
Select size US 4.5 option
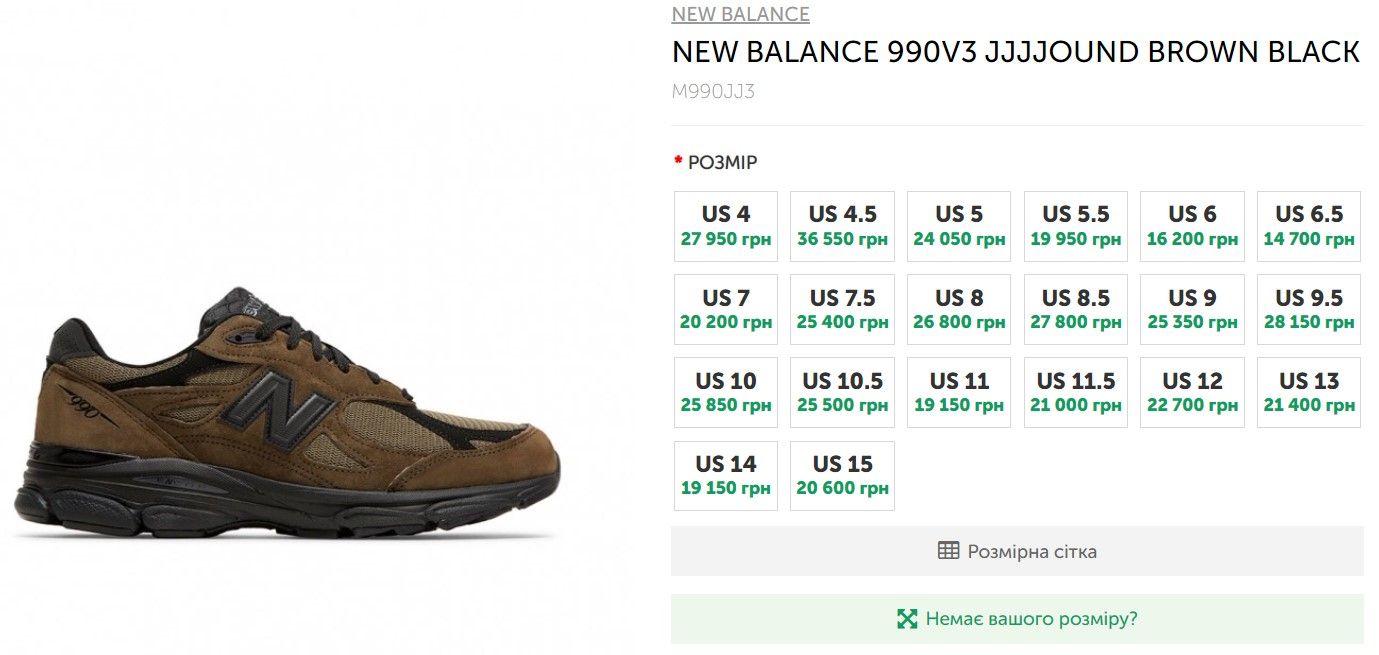[842, 226]
